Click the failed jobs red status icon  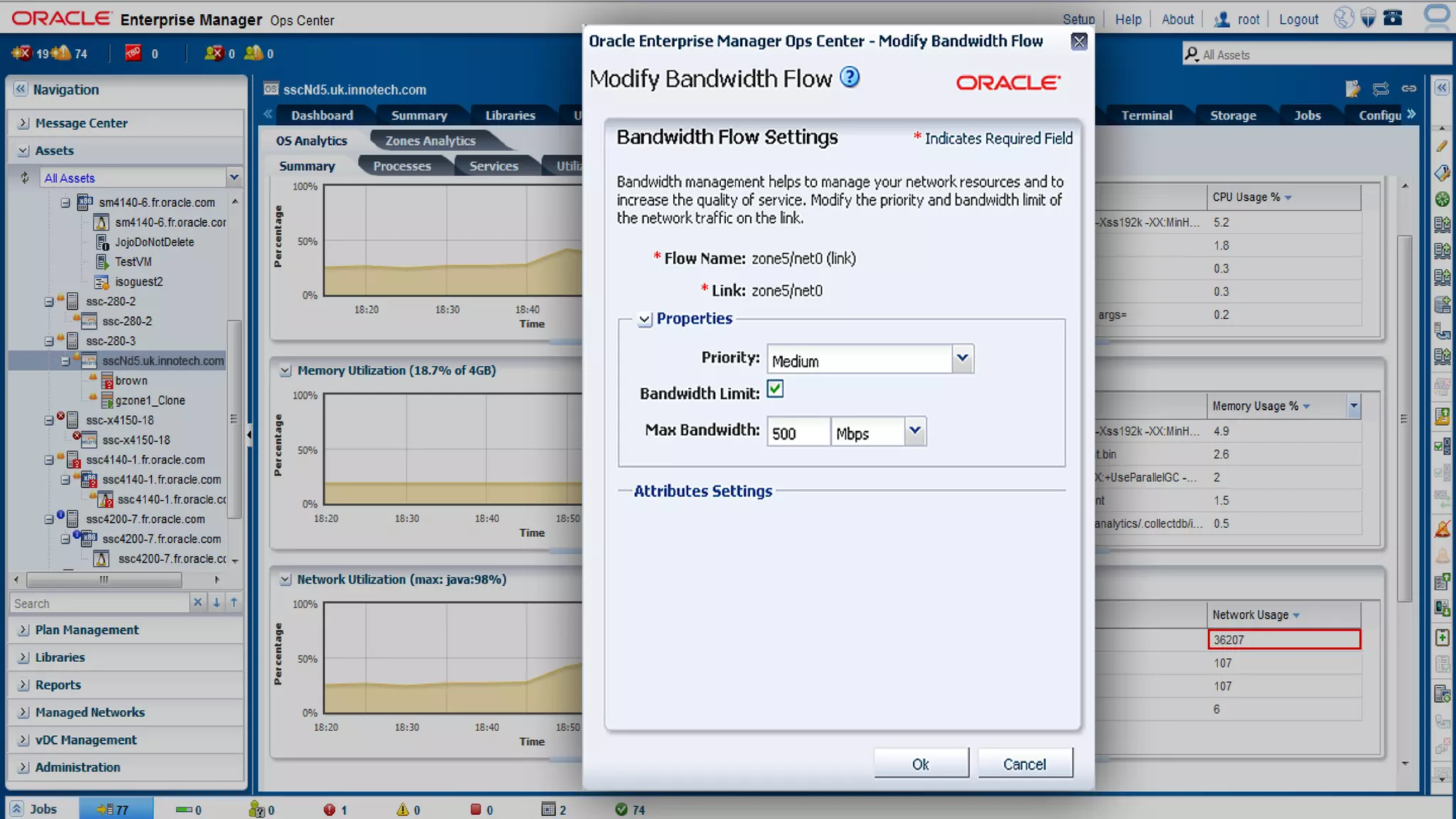click(329, 809)
